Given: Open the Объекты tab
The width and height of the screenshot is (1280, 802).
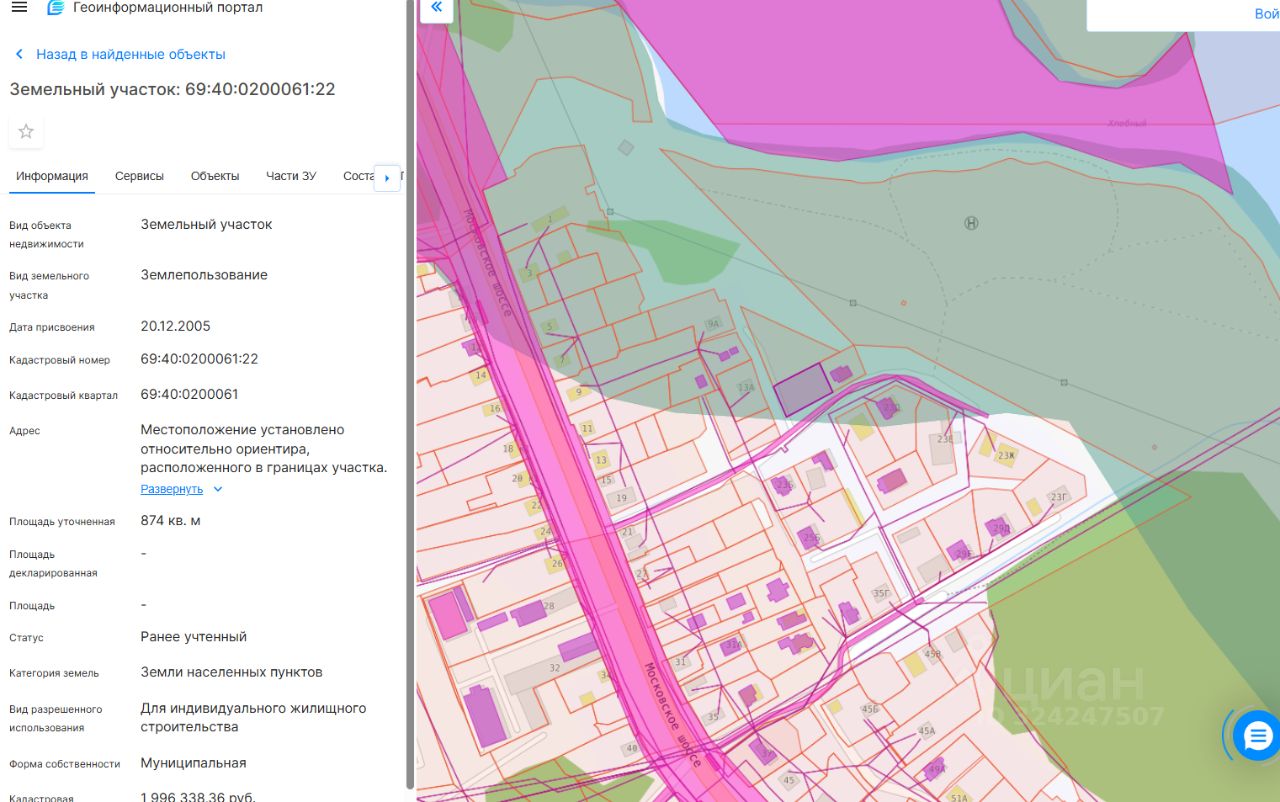Looking at the screenshot, I should point(215,176).
